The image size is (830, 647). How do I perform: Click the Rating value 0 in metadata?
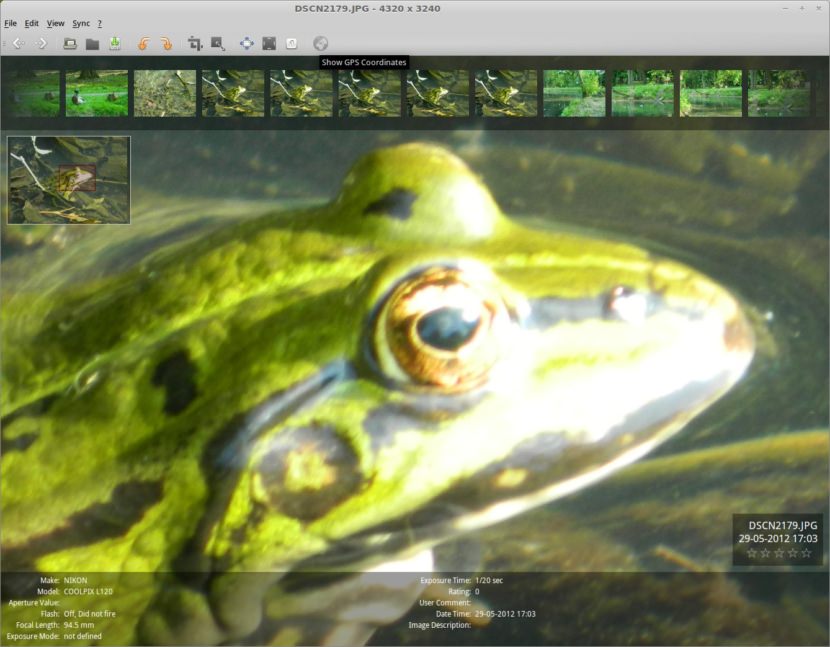(x=477, y=591)
